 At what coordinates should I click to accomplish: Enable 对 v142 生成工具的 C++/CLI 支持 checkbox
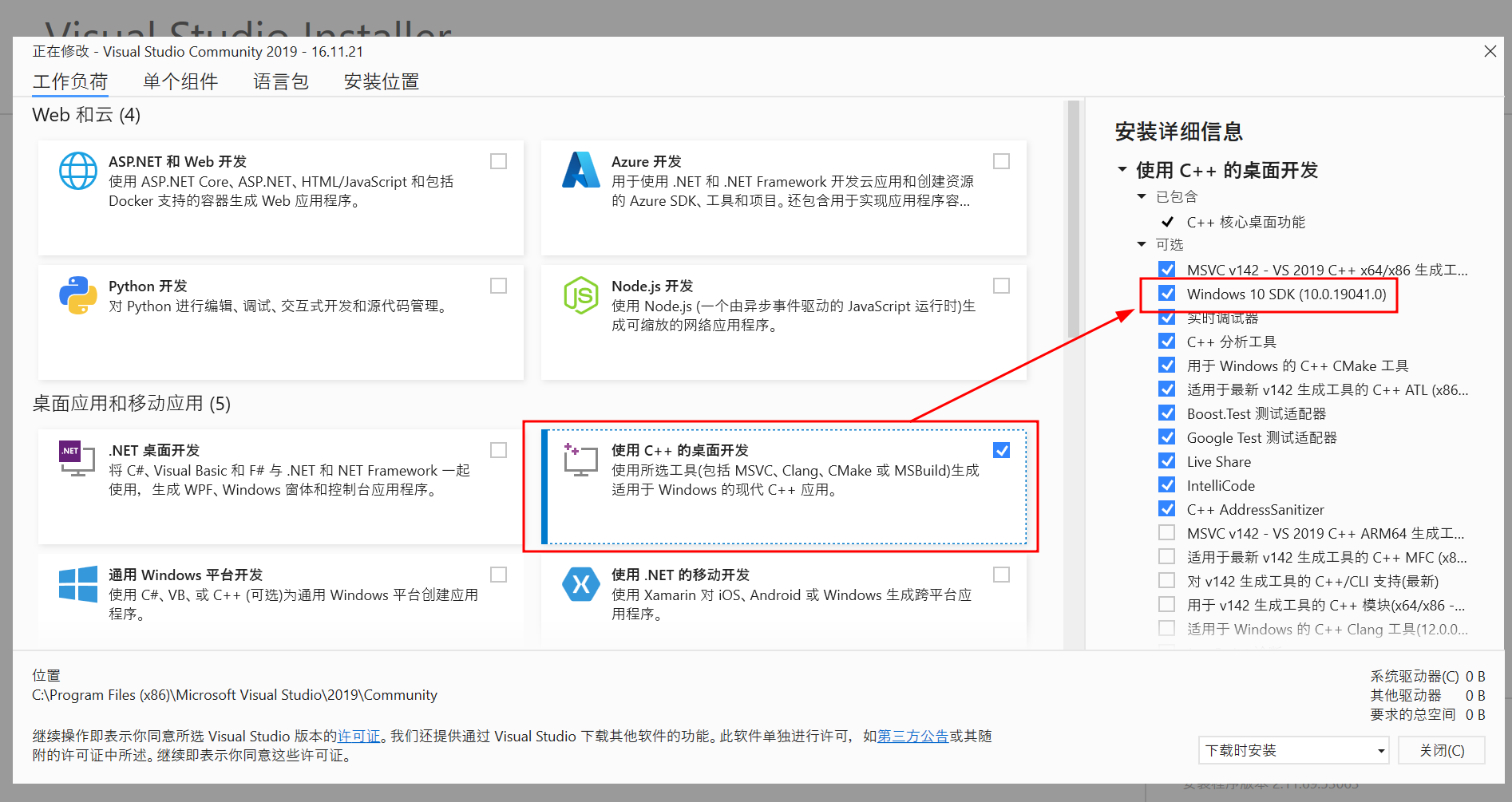point(1167,581)
